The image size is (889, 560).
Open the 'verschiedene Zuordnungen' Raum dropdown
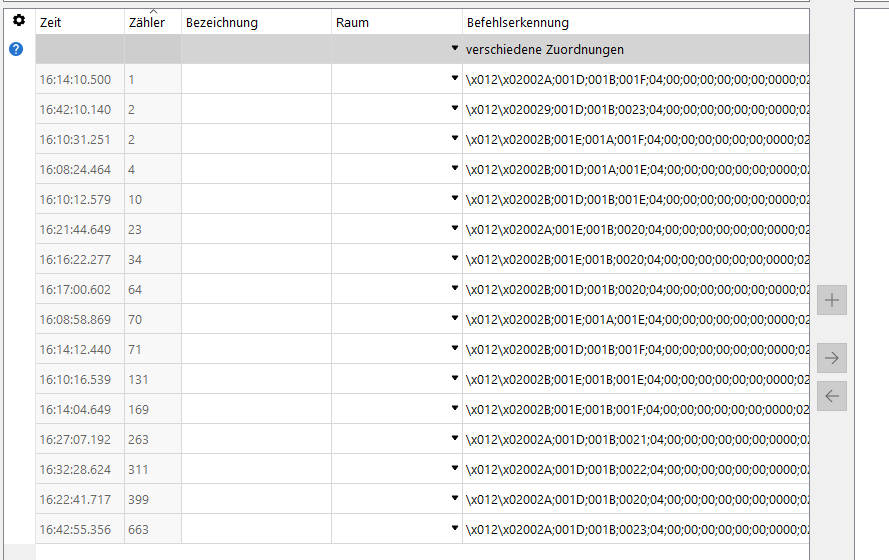tap(454, 48)
